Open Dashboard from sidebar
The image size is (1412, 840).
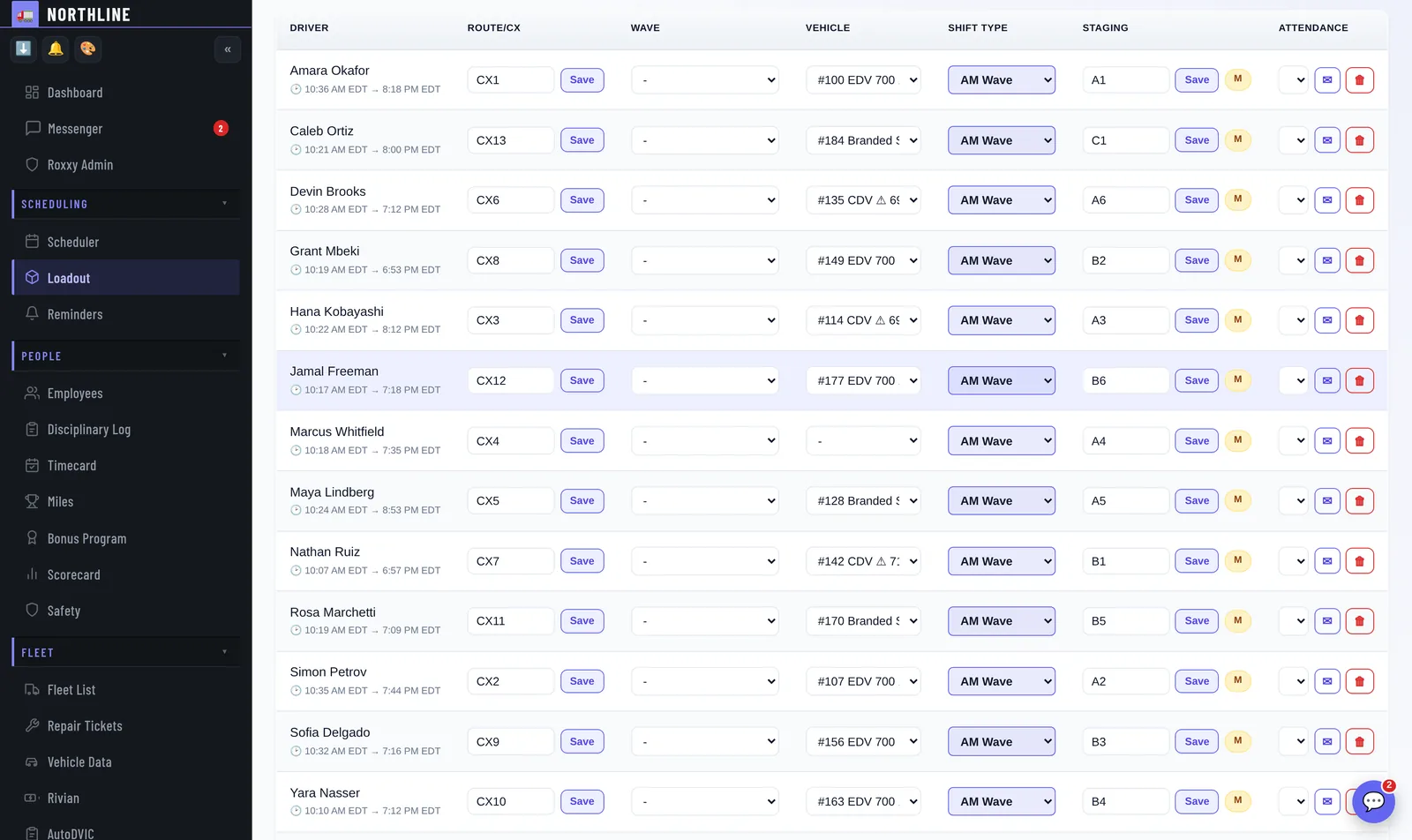click(125, 93)
